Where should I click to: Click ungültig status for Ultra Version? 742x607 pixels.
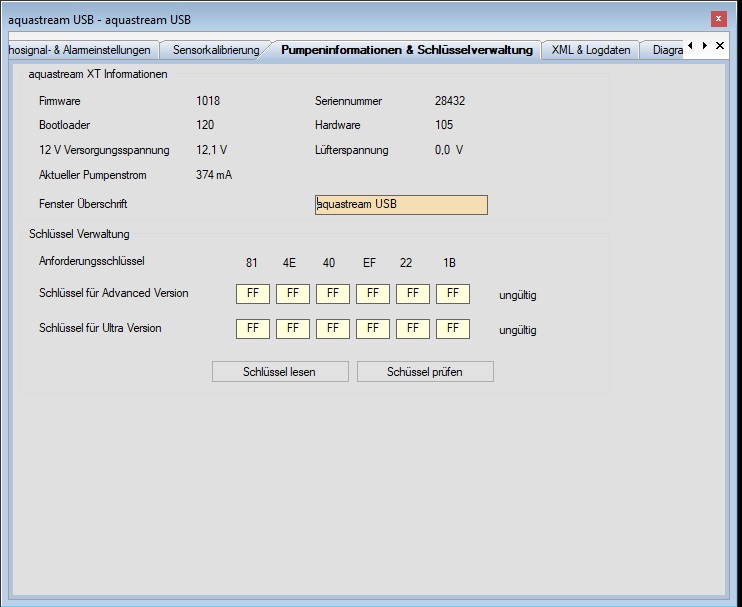point(518,330)
